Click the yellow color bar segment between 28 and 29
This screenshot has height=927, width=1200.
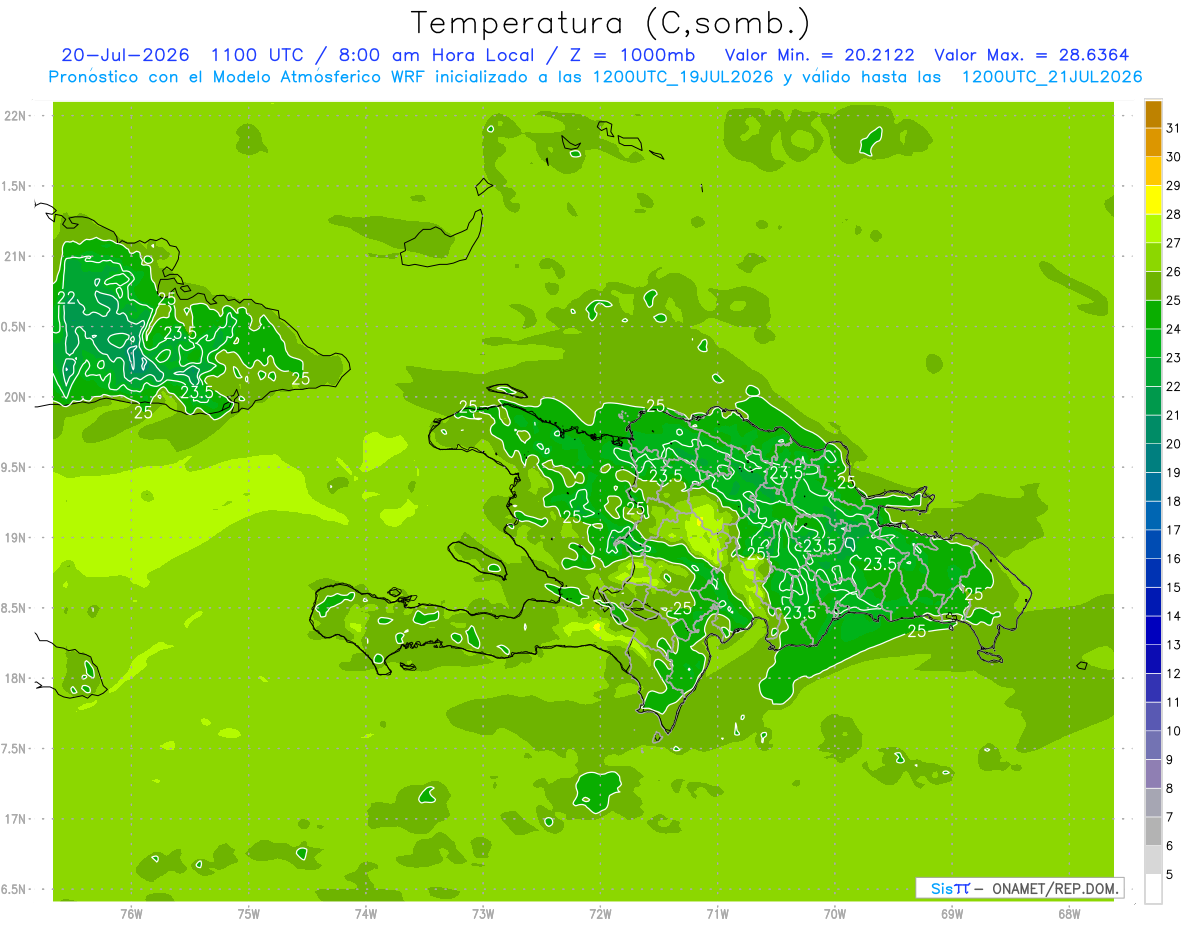click(1153, 200)
